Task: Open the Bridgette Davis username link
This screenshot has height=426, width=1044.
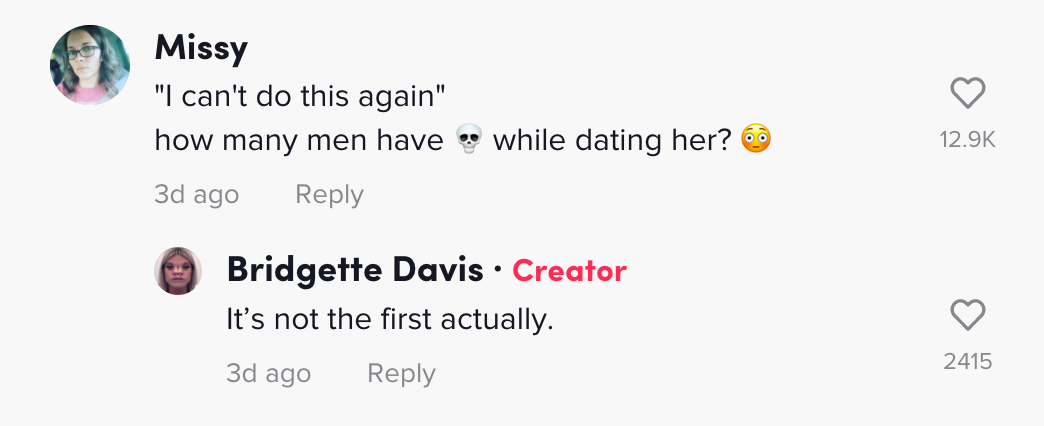Action: point(355,270)
